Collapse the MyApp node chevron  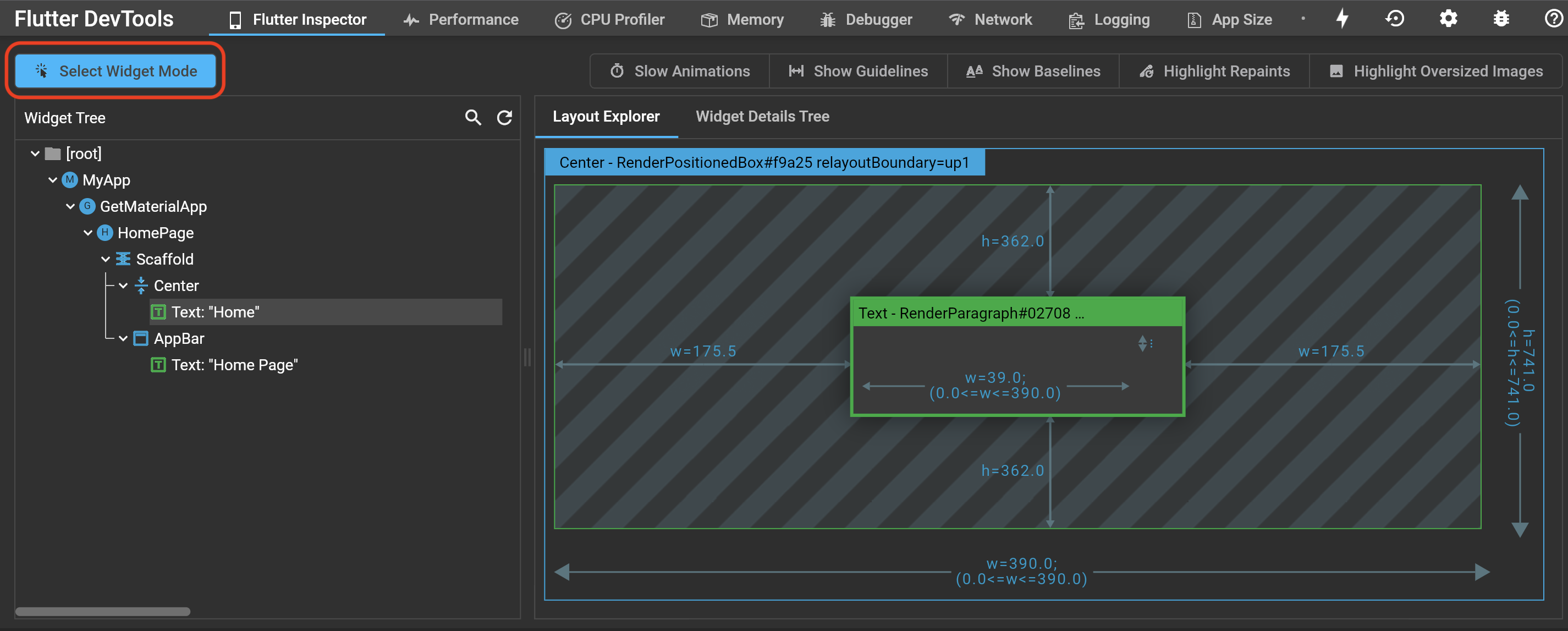click(x=53, y=180)
